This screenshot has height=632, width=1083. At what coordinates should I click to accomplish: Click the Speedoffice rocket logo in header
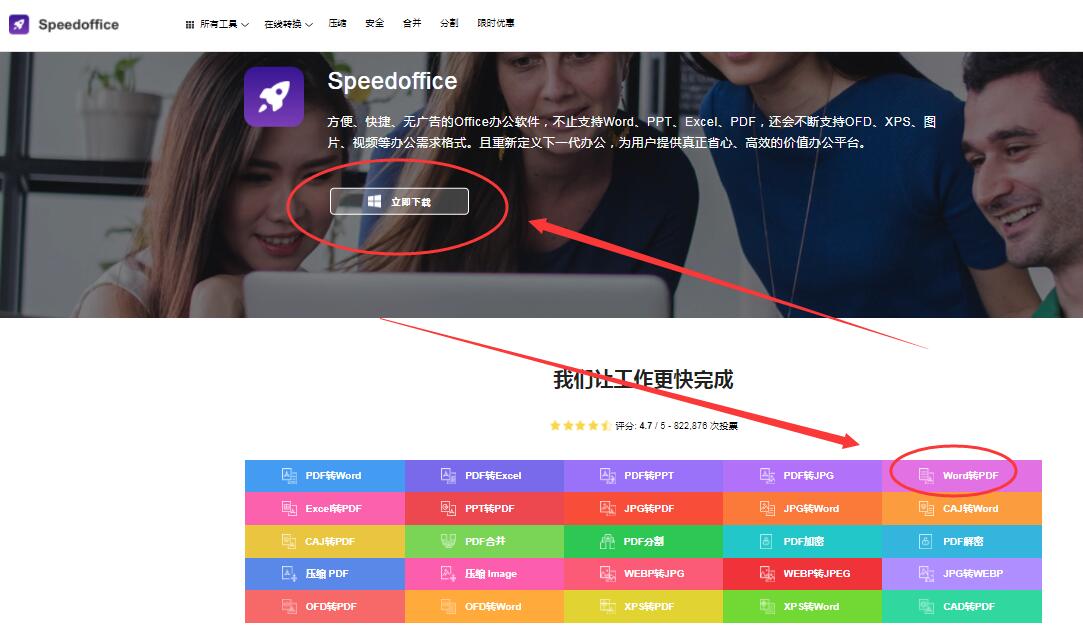[19, 24]
